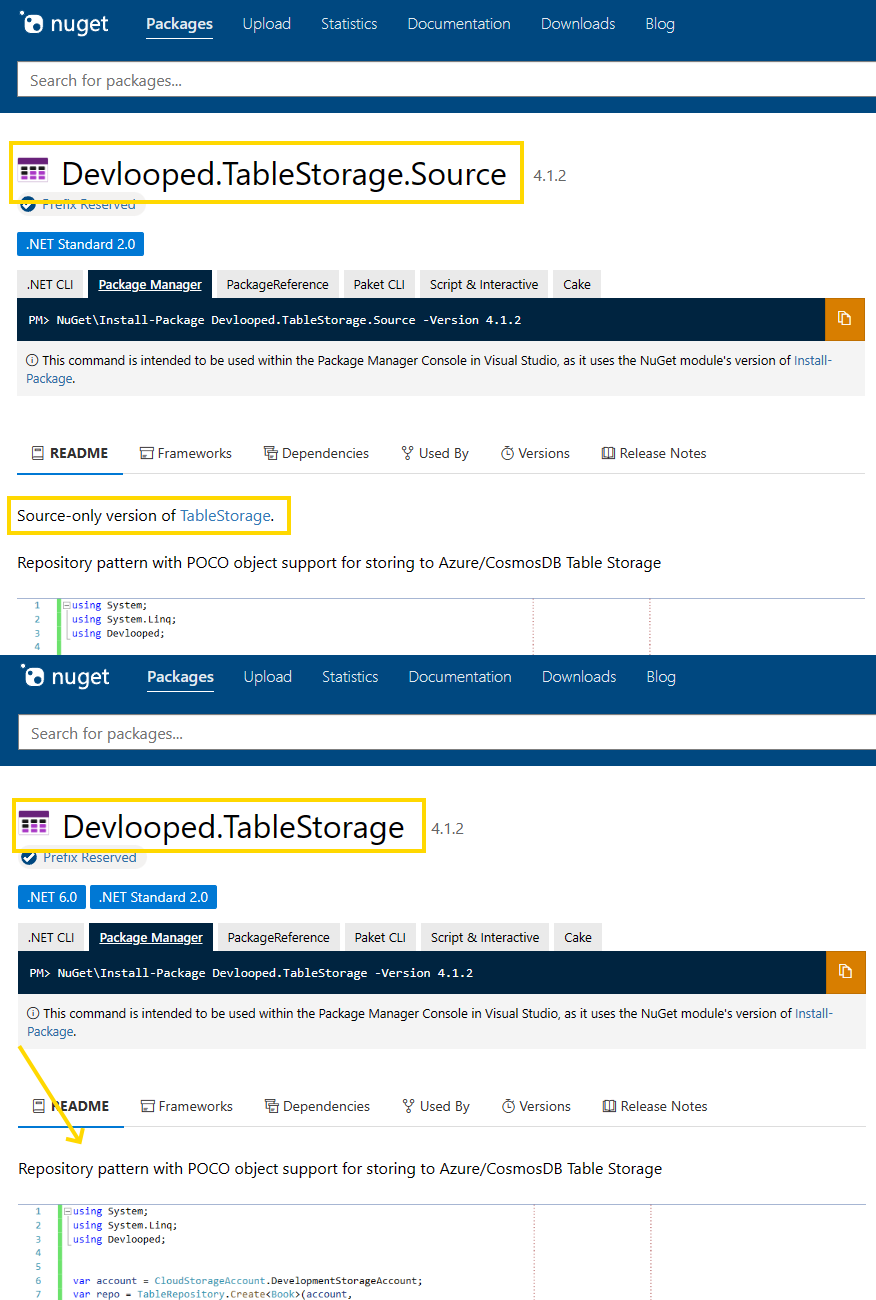
Task: Open Used By tab of the lower package
Action: coord(436,1106)
